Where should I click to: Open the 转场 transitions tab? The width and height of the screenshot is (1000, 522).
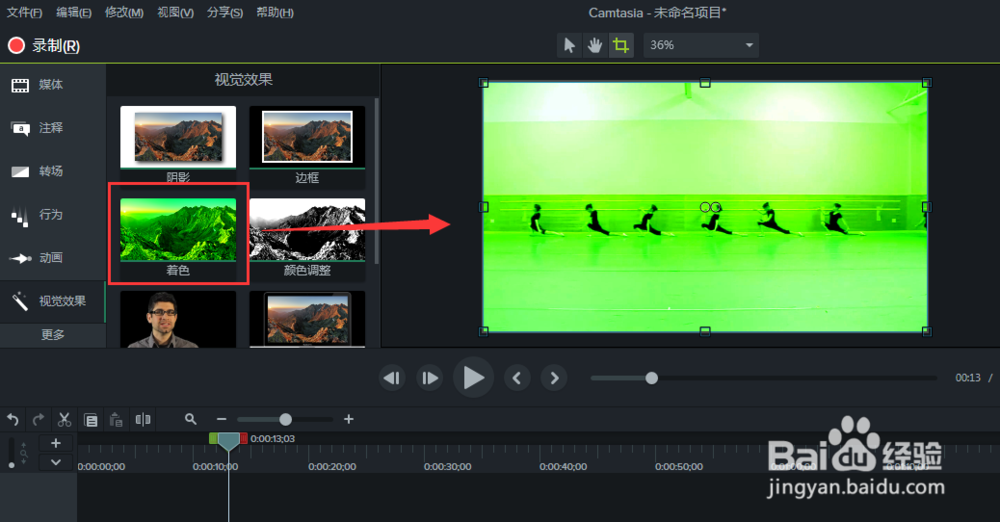[x=52, y=171]
